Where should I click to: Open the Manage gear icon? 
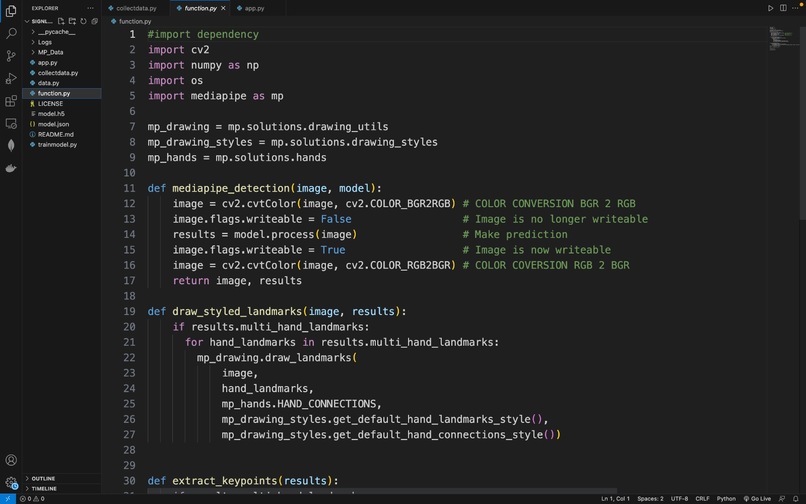[x=11, y=482]
